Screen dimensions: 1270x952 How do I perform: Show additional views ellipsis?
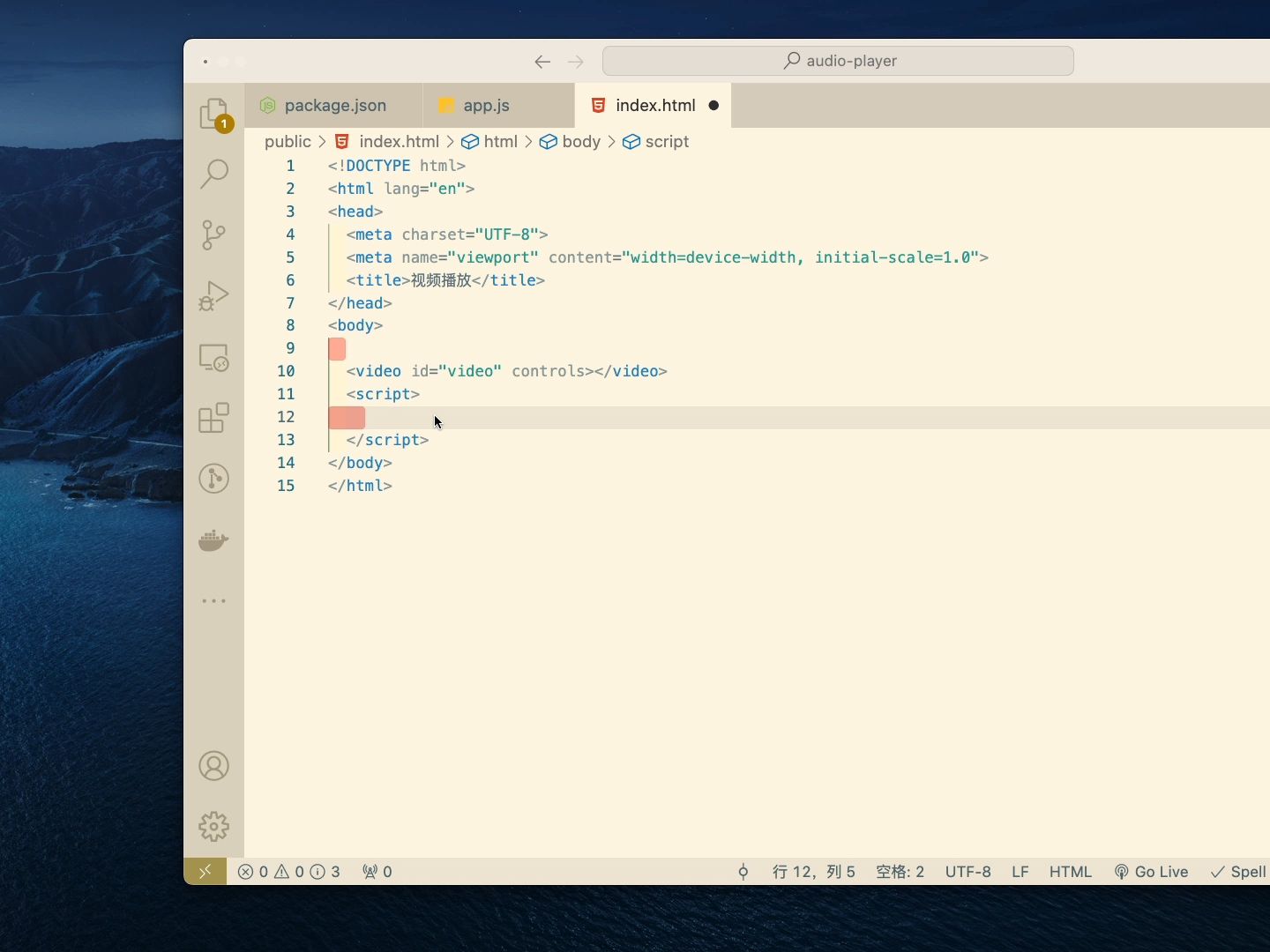[214, 601]
